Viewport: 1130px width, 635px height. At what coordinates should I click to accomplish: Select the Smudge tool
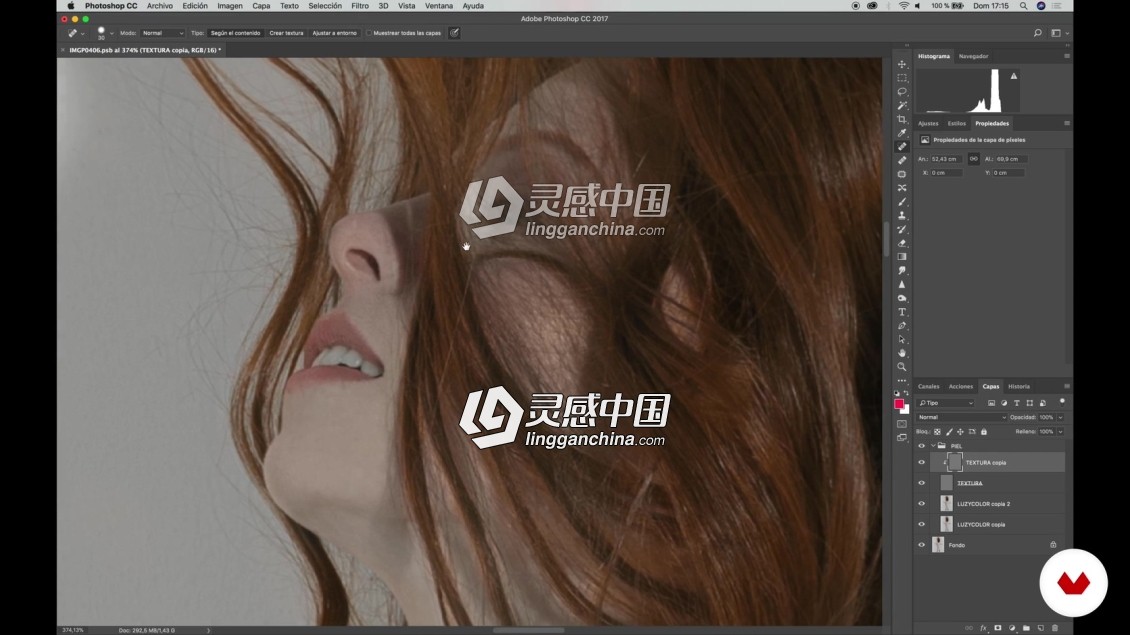[x=902, y=270]
